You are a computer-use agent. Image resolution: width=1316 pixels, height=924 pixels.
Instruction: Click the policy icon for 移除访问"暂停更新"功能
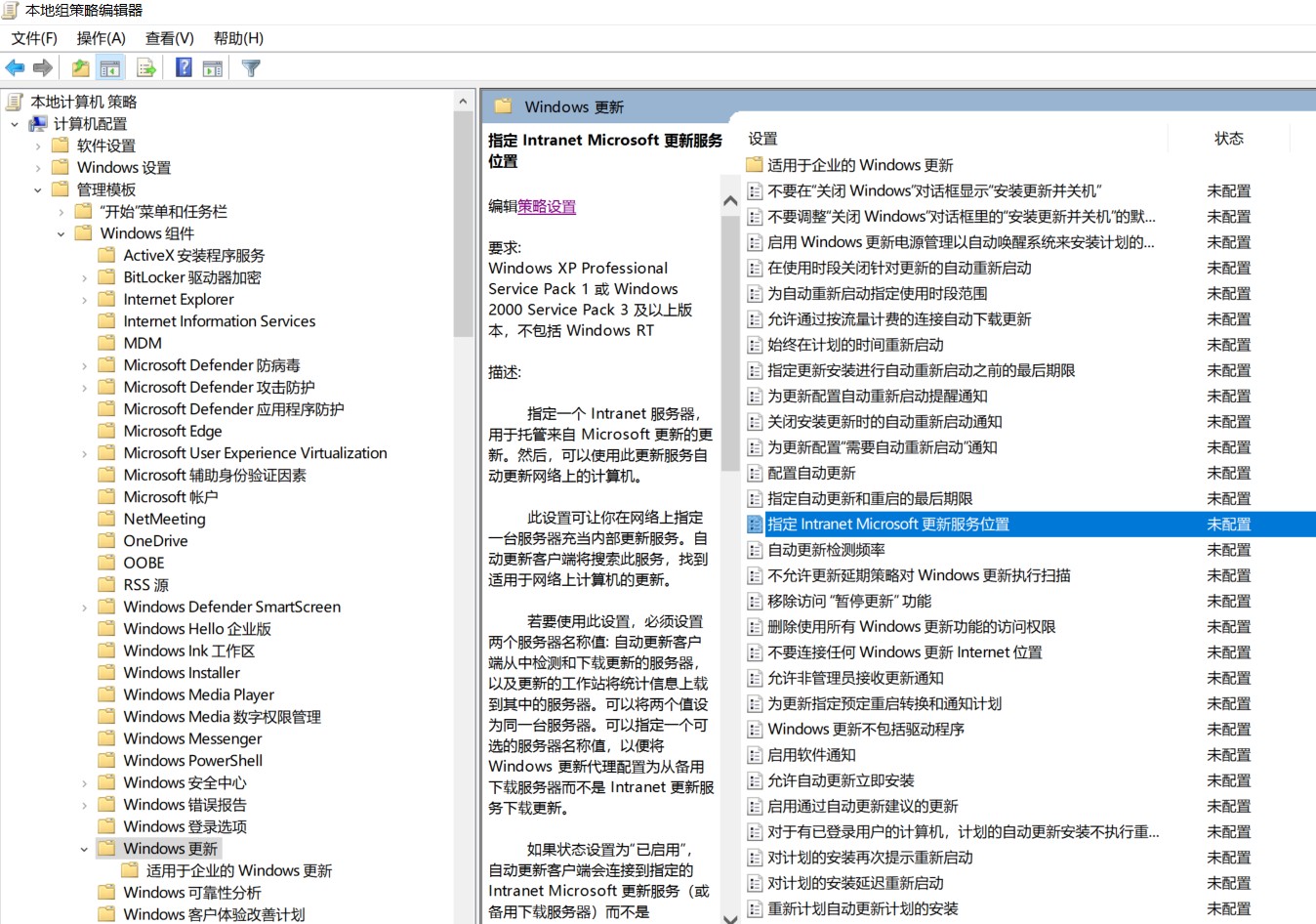pos(755,601)
